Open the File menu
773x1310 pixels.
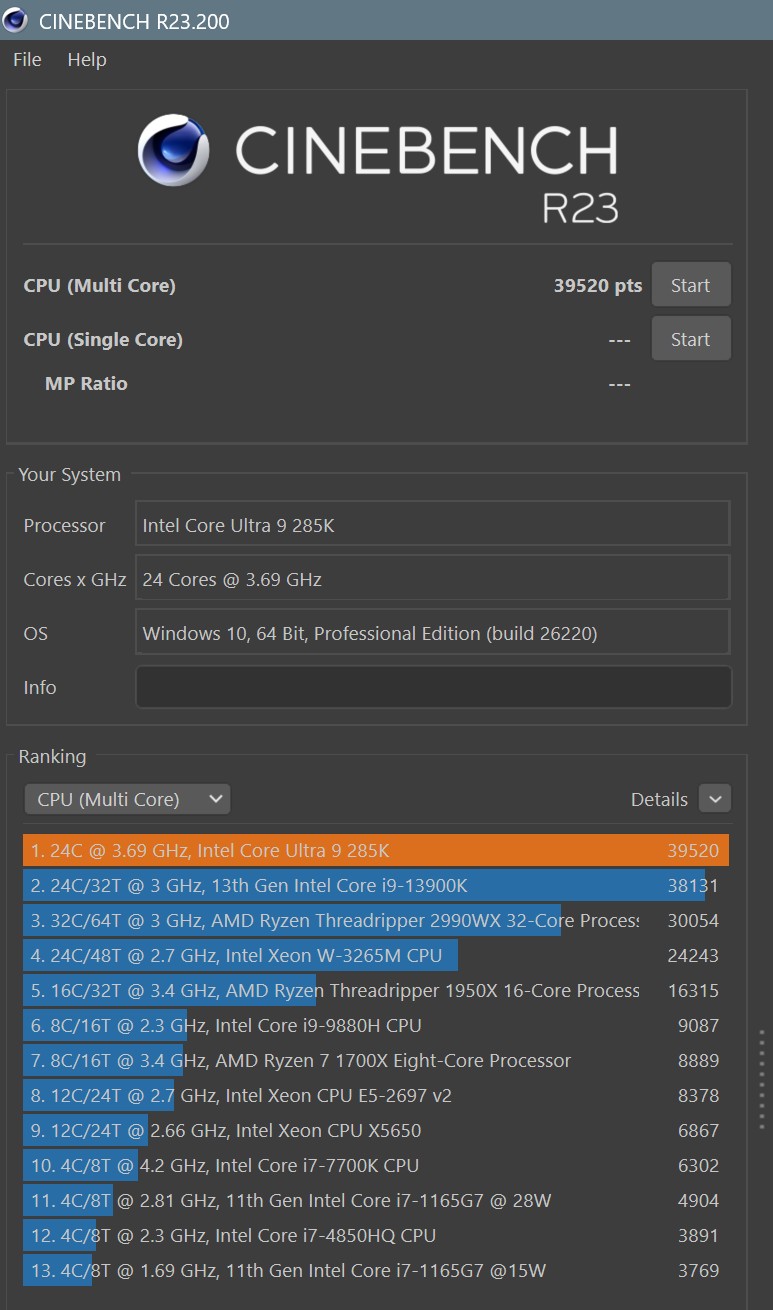[x=27, y=60]
